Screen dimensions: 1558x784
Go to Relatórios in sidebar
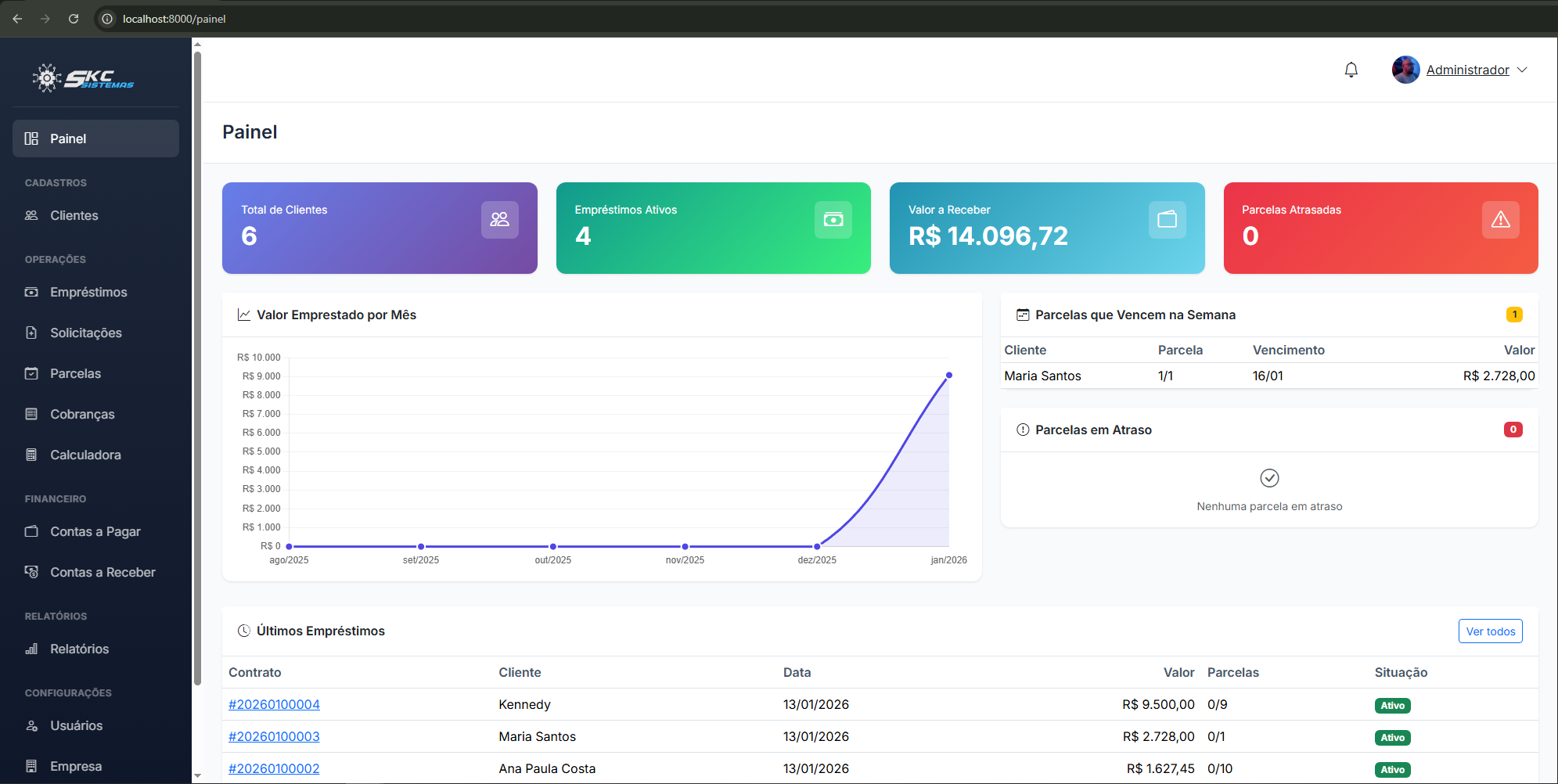(79, 649)
